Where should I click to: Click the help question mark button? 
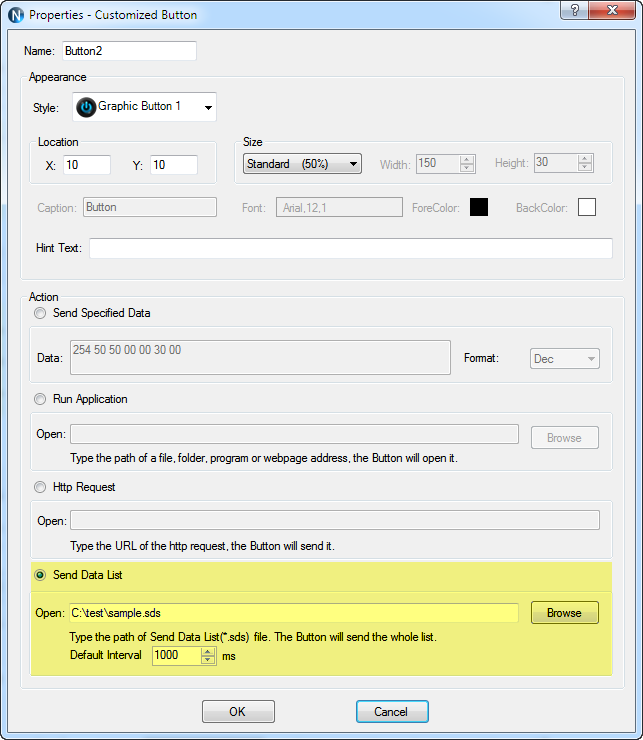click(x=575, y=10)
